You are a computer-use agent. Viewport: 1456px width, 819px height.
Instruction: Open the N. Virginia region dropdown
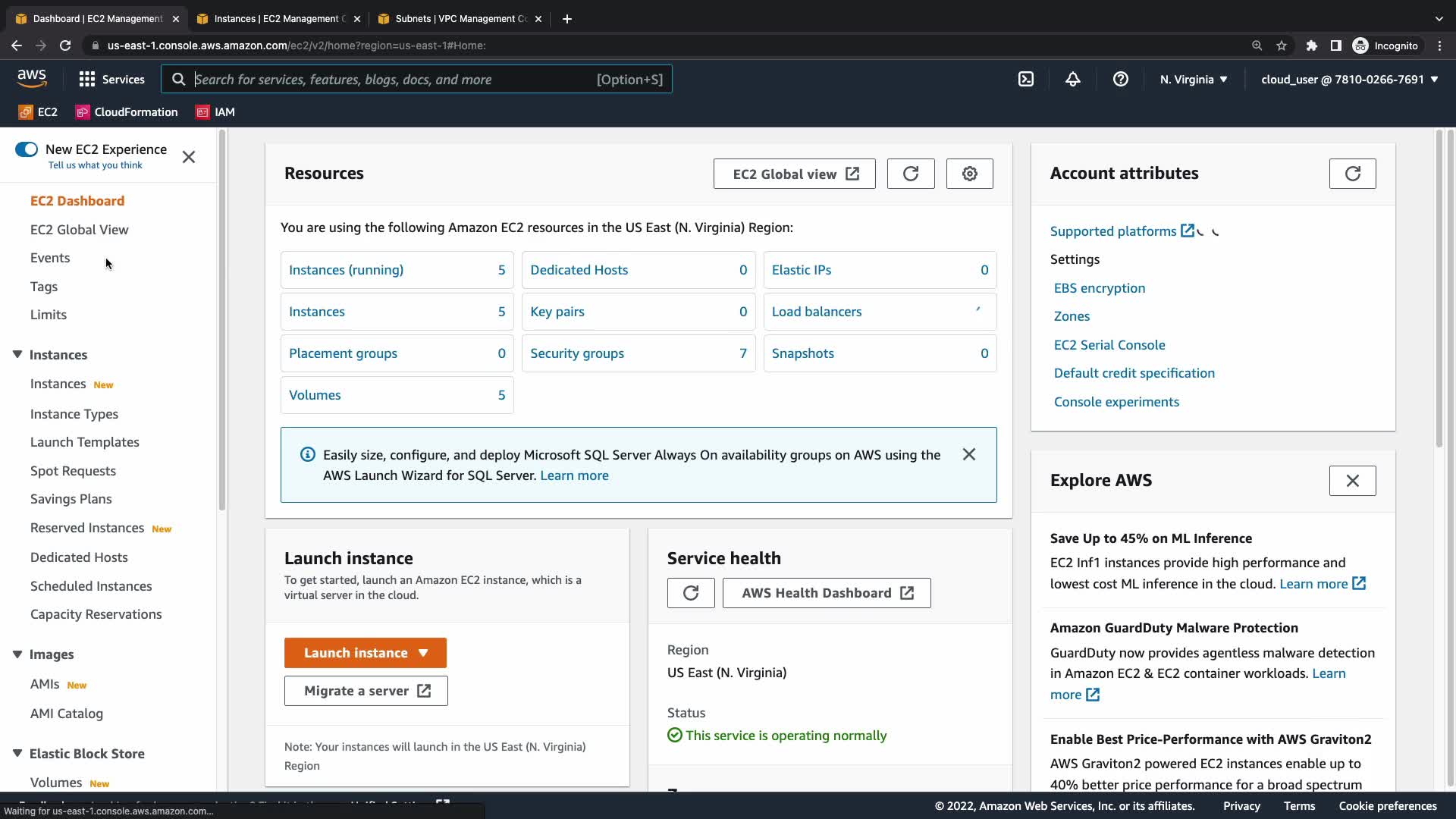pos(1193,79)
